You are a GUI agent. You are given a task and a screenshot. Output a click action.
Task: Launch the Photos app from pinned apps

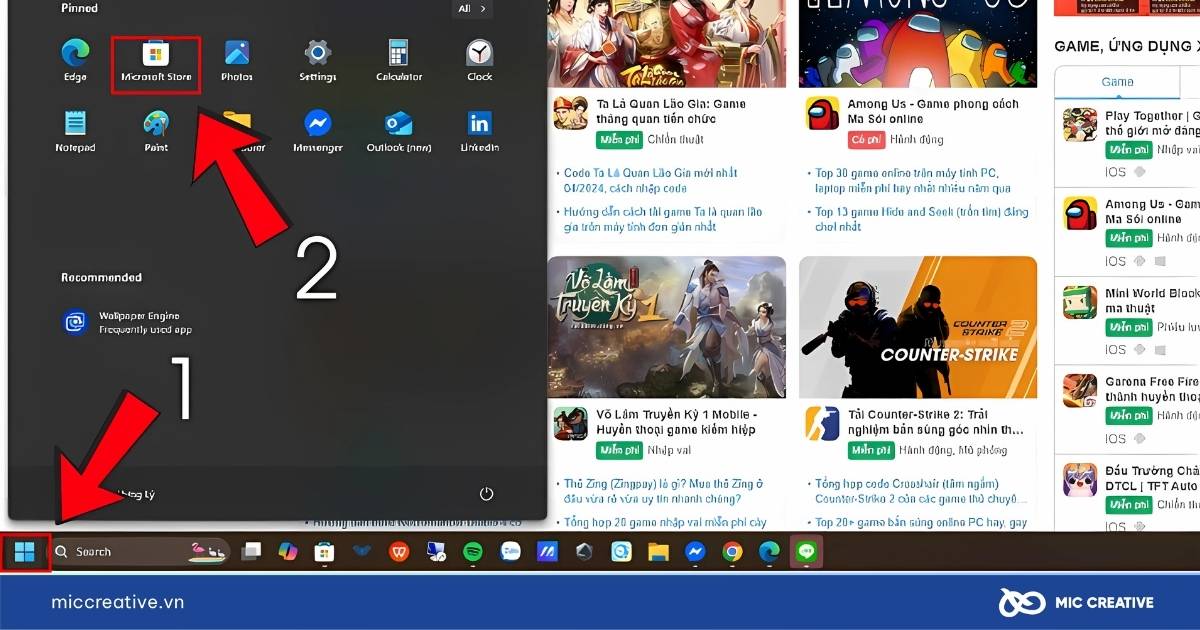click(237, 61)
